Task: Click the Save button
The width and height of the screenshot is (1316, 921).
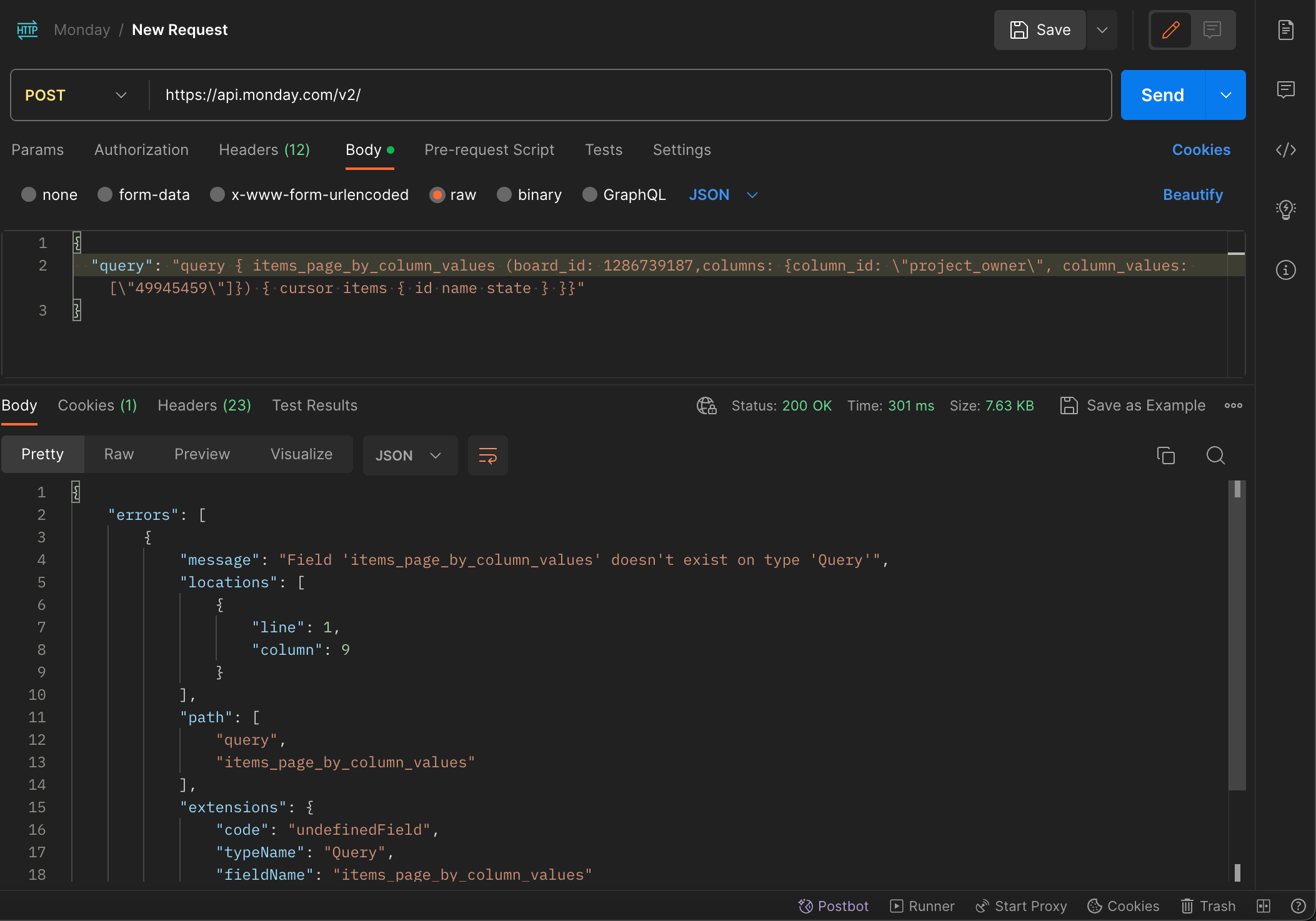Action: tap(1040, 29)
